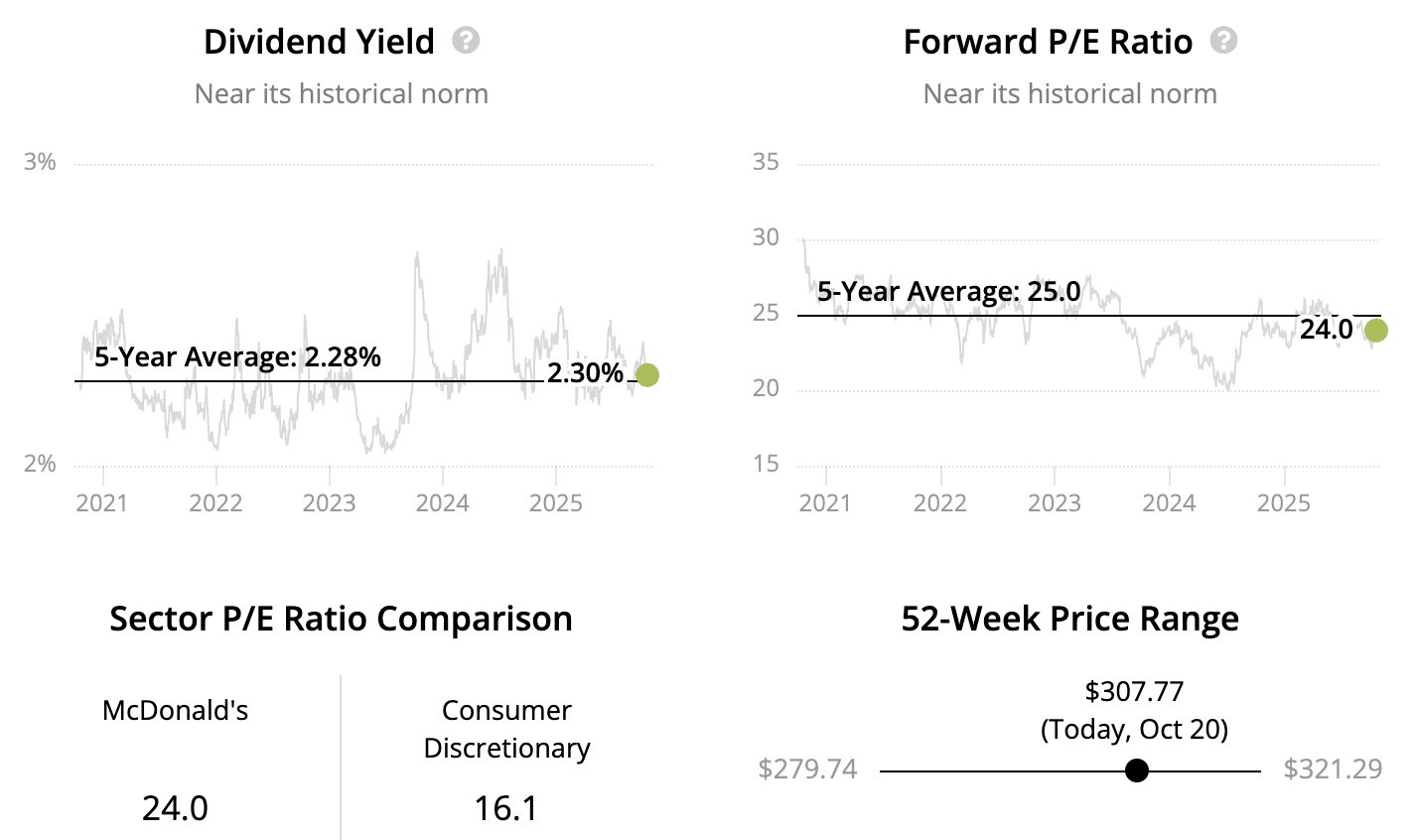1414x840 pixels.
Task: Select the green marker on Forward P/E chart
Action: [x=1375, y=331]
